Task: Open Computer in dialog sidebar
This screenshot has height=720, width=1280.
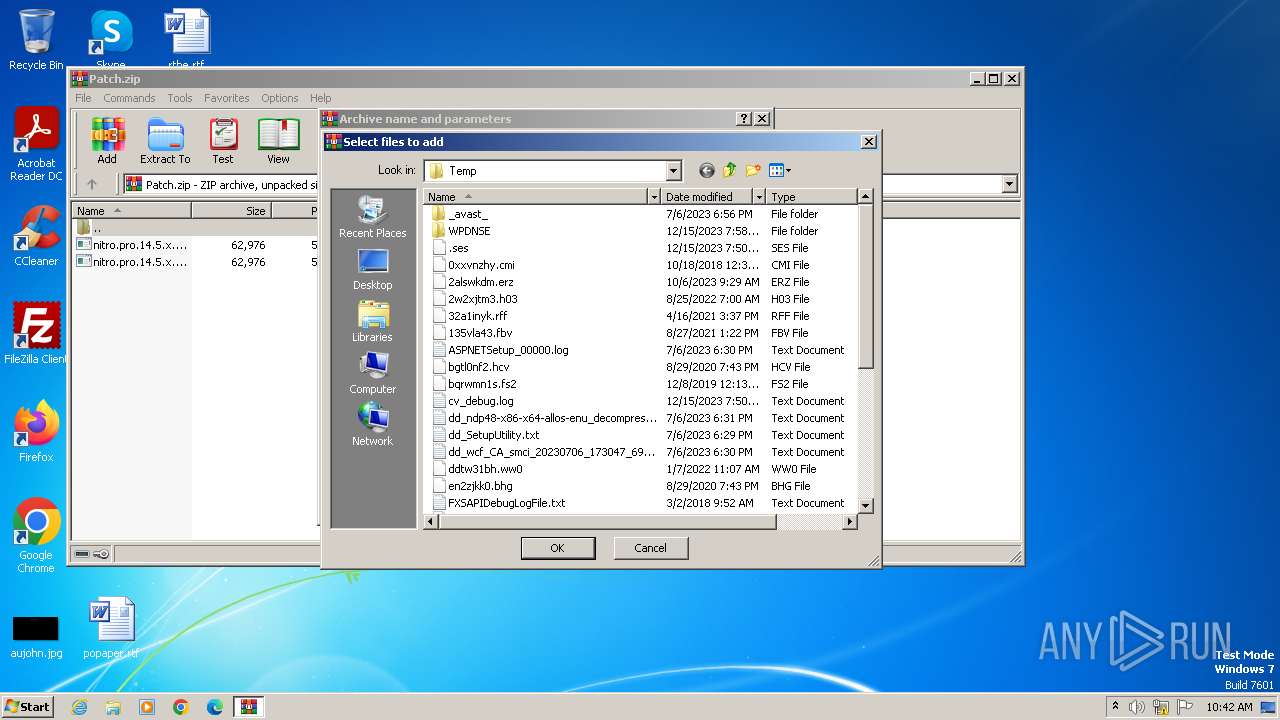Action: pyautogui.click(x=372, y=374)
